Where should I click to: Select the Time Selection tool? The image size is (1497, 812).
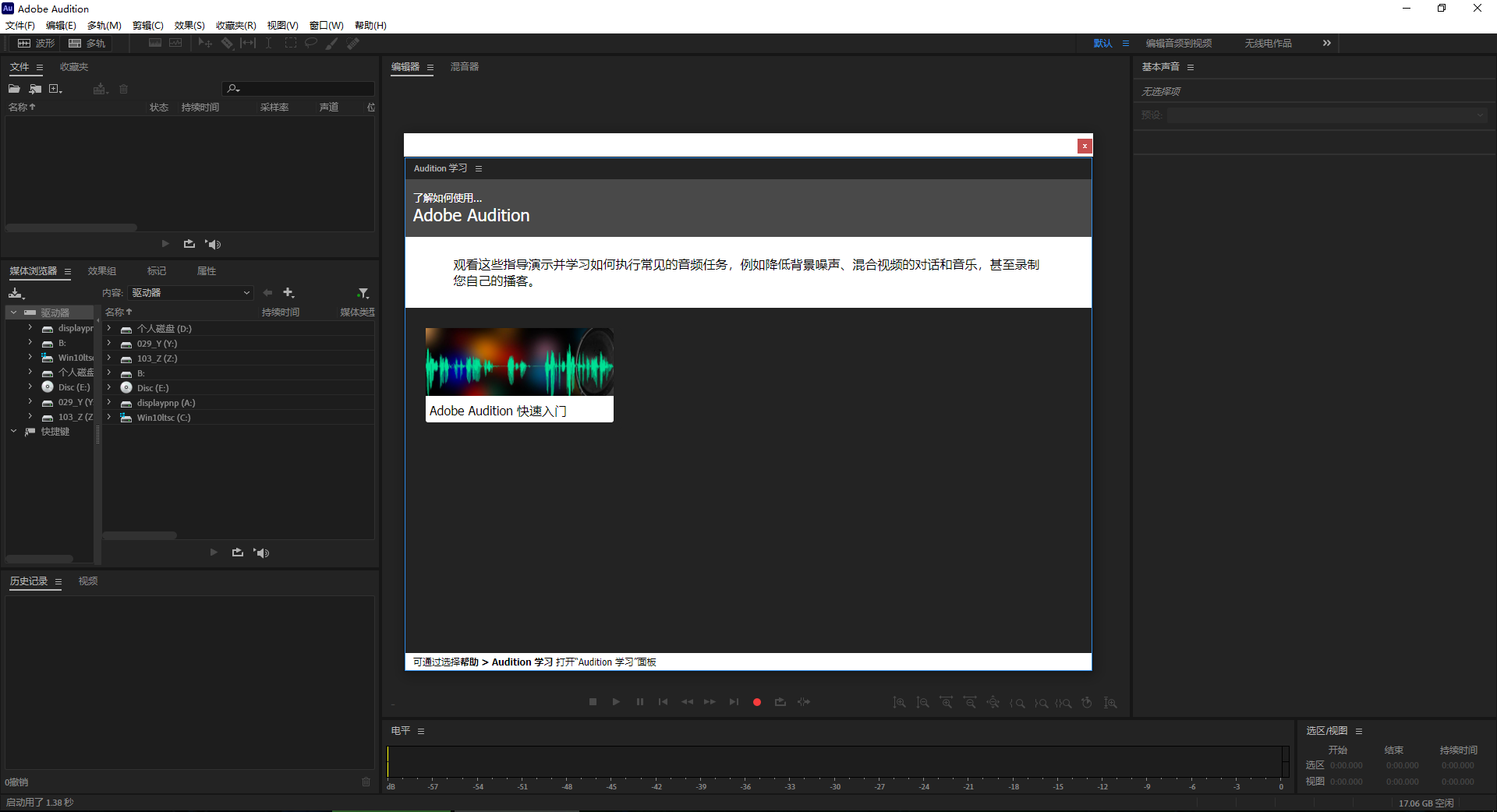tap(268, 43)
